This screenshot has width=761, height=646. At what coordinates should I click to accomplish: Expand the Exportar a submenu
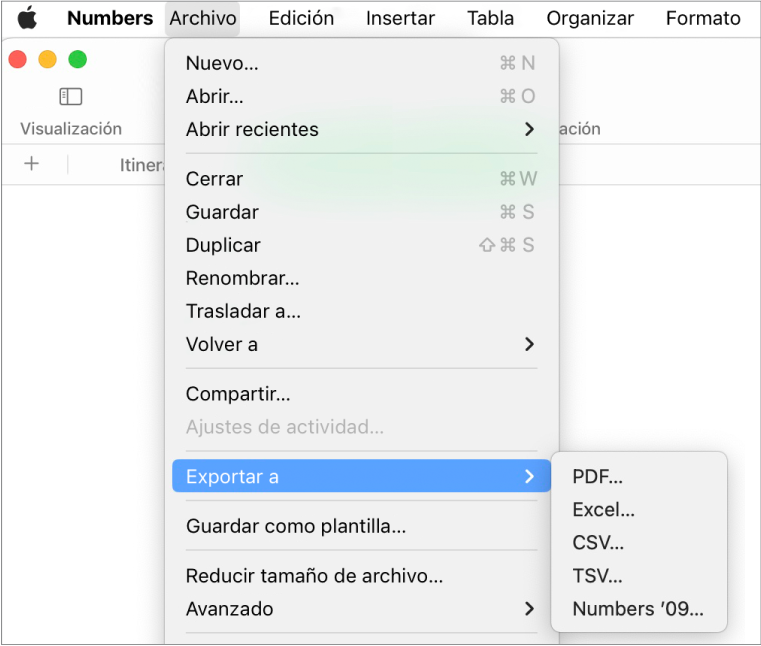(x=362, y=476)
